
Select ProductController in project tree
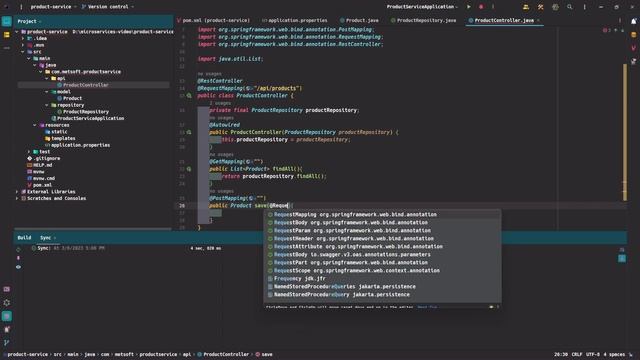pyautogui.click(x=86, y=85)
